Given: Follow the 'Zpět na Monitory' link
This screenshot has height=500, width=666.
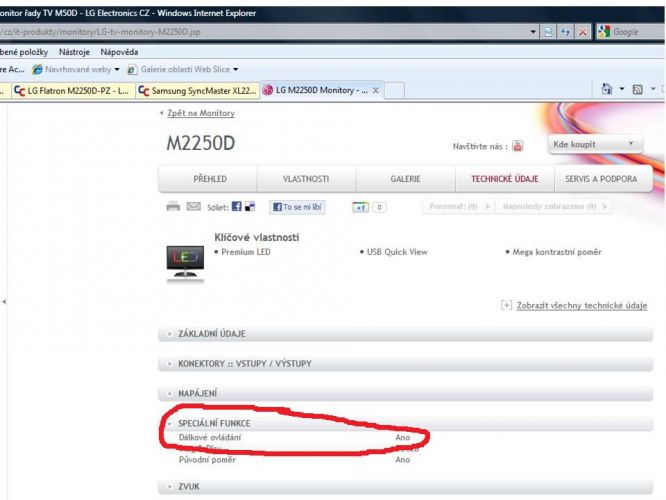Looking at the screenshot, I should pyautogui.click(x=201, y=113).
